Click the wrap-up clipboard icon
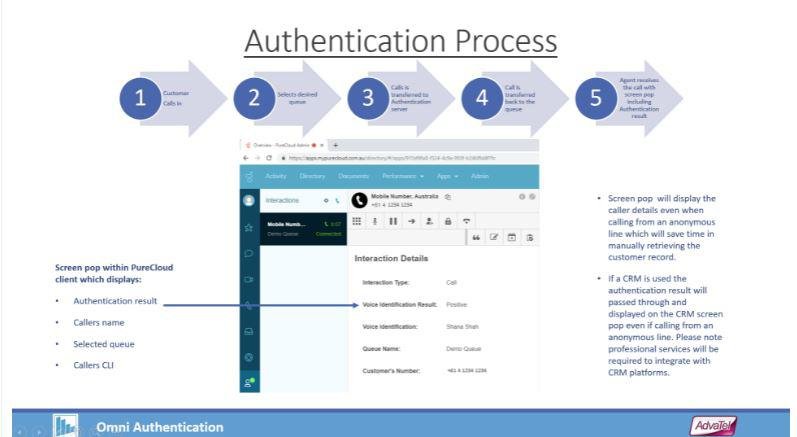This screenshot has height=437, width=797. click(530, 237)
